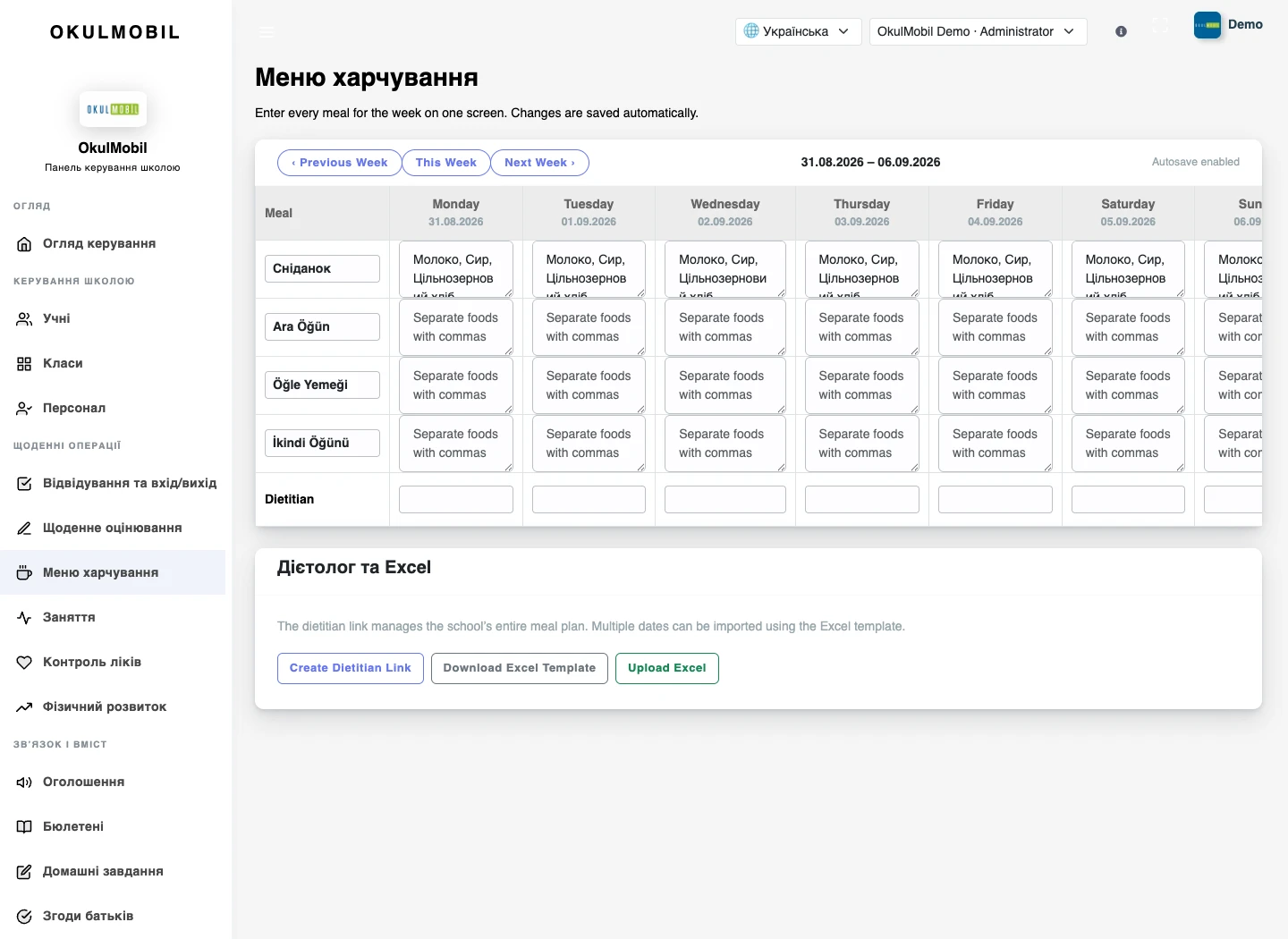Click the checkbox icon for Відвідування та вхід/вихід

pos(24,484)
